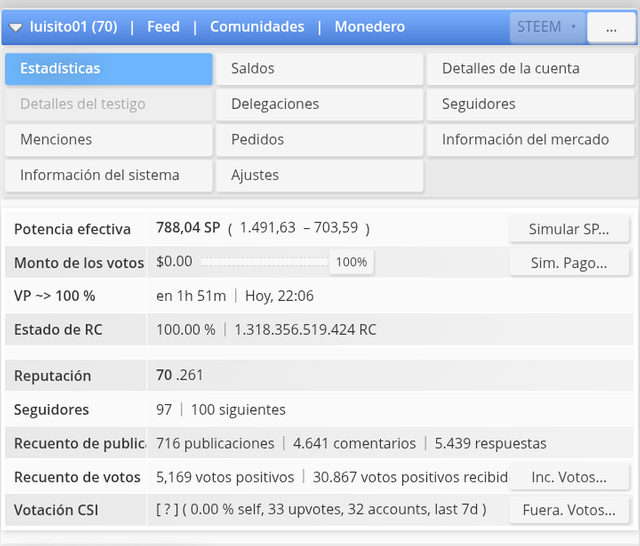Click the Estado de RC label
640x546 pixels.
coord(58,330)
